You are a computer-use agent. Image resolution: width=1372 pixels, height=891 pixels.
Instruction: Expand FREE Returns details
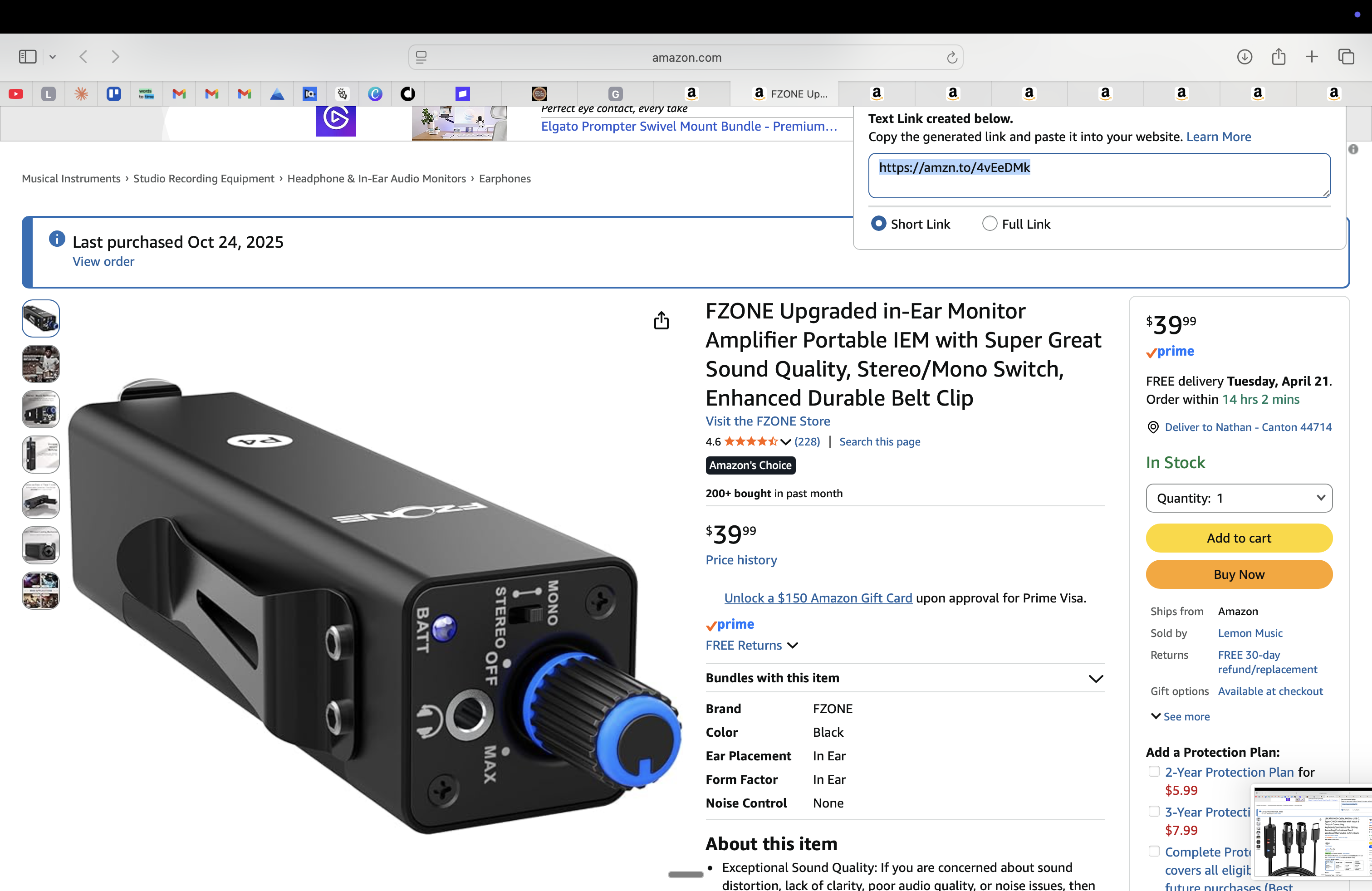pos(752,646)
